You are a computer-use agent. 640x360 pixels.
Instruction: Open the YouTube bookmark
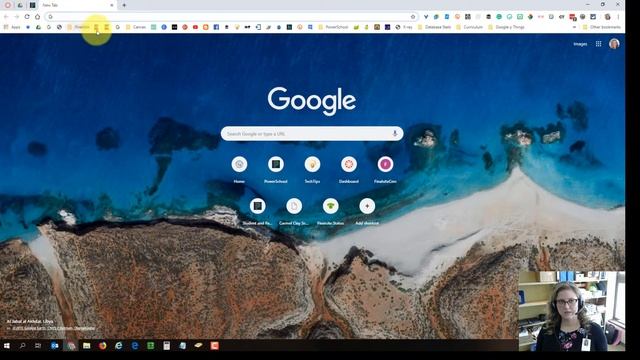[195, 27]
